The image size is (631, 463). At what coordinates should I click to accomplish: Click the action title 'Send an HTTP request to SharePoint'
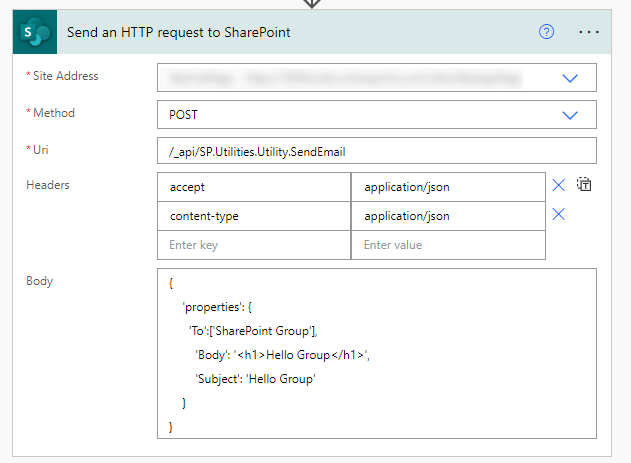click(179, 32)
